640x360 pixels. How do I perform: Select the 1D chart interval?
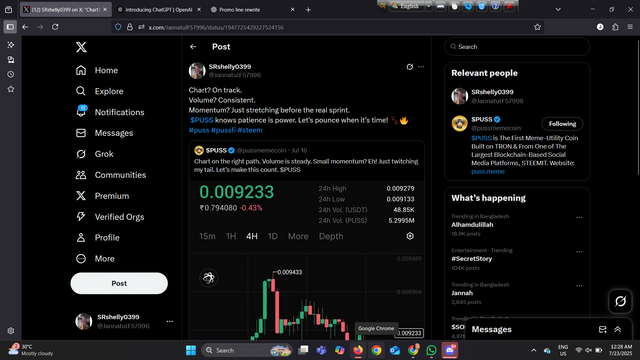pos(273,236)
